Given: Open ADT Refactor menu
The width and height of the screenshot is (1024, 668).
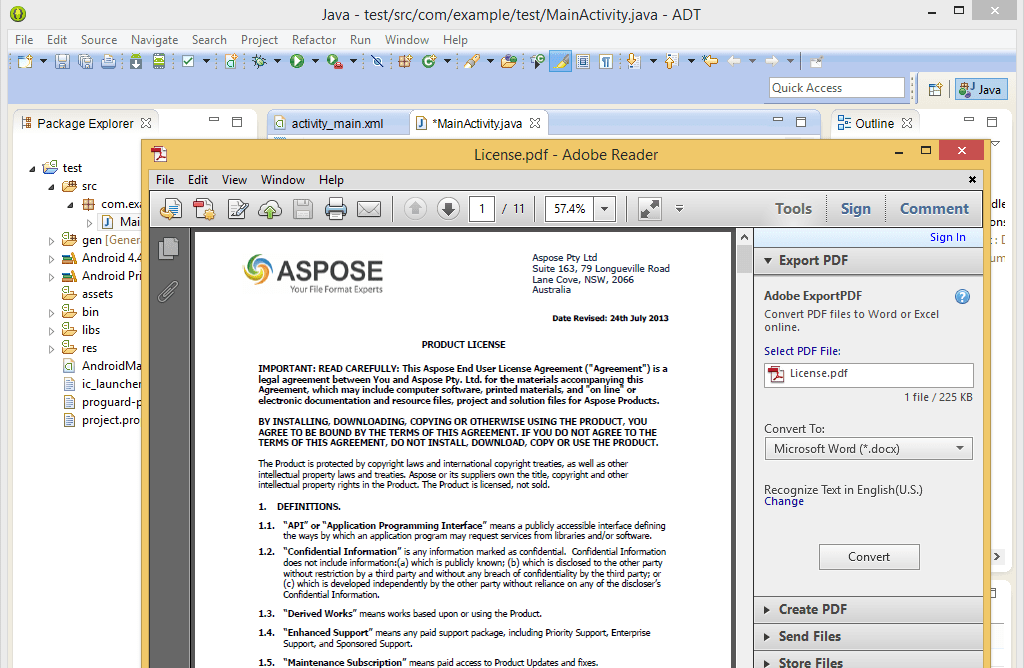Looking at the screenshot, I should [313, 40].
